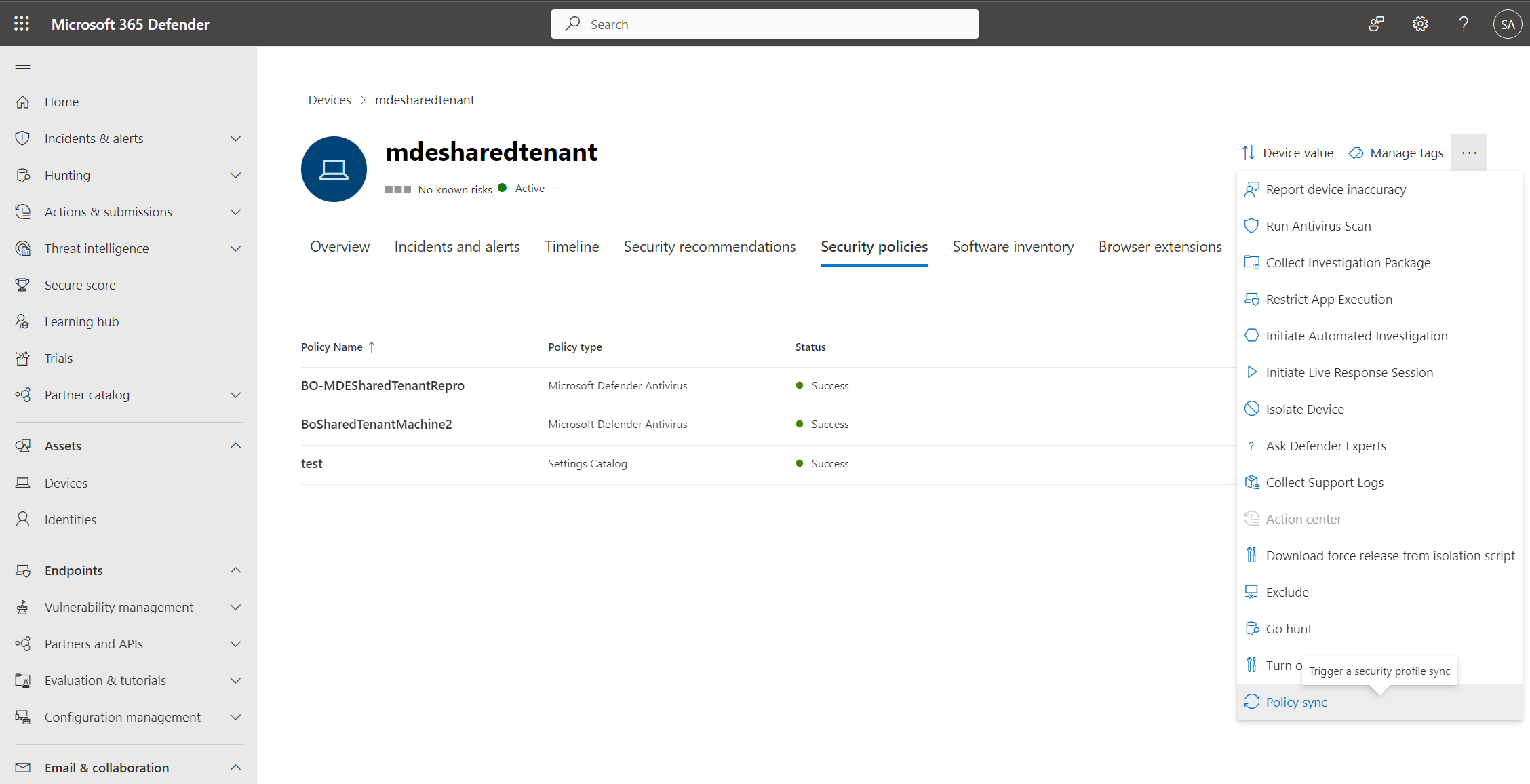The width and height of the screenshot is (1530, 784).
Task: Click the Initiate Live Response Session icon
Action: point(1252,372)
